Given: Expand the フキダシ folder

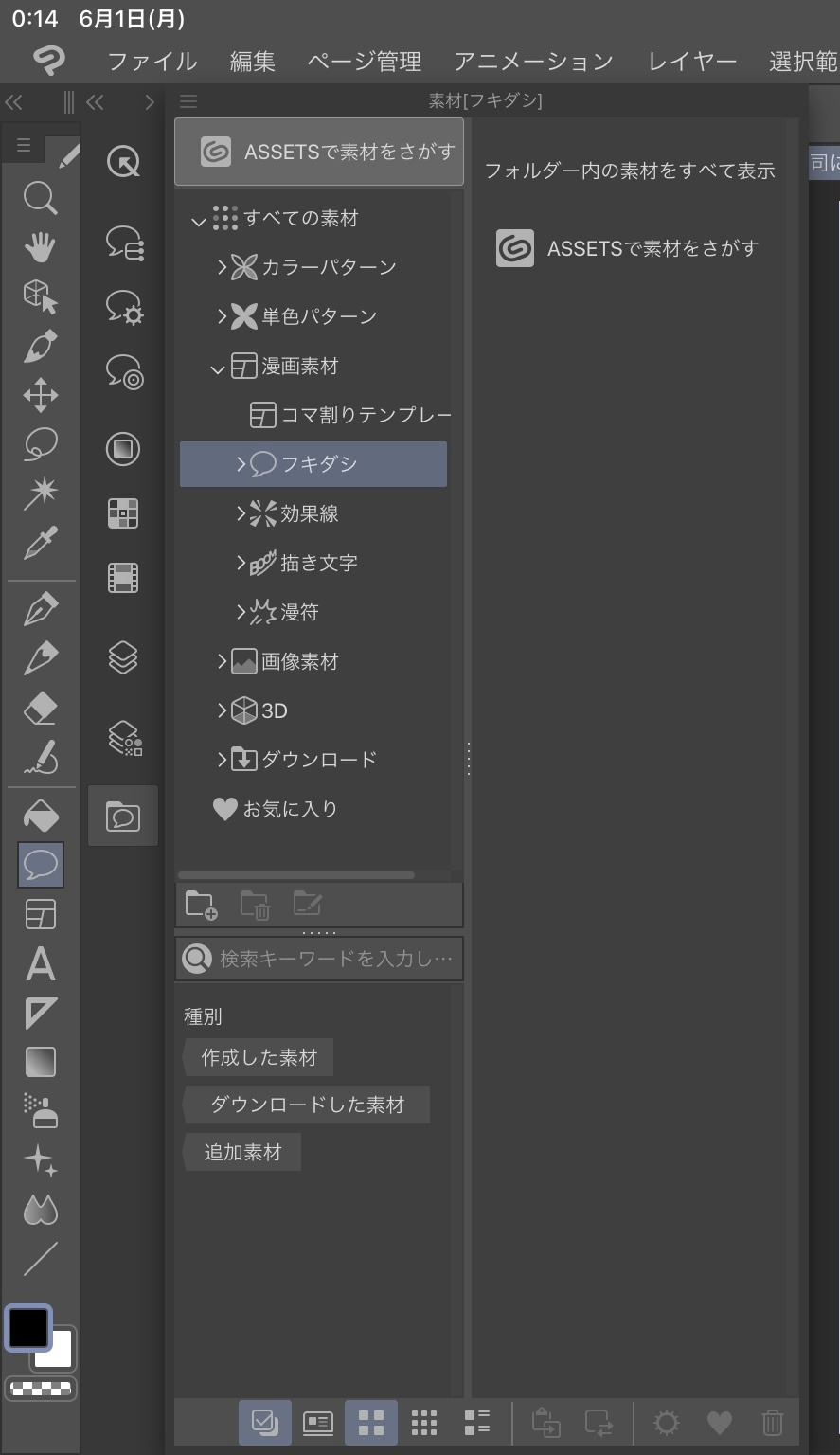Looking at the screenshot, I should point(241,463).
